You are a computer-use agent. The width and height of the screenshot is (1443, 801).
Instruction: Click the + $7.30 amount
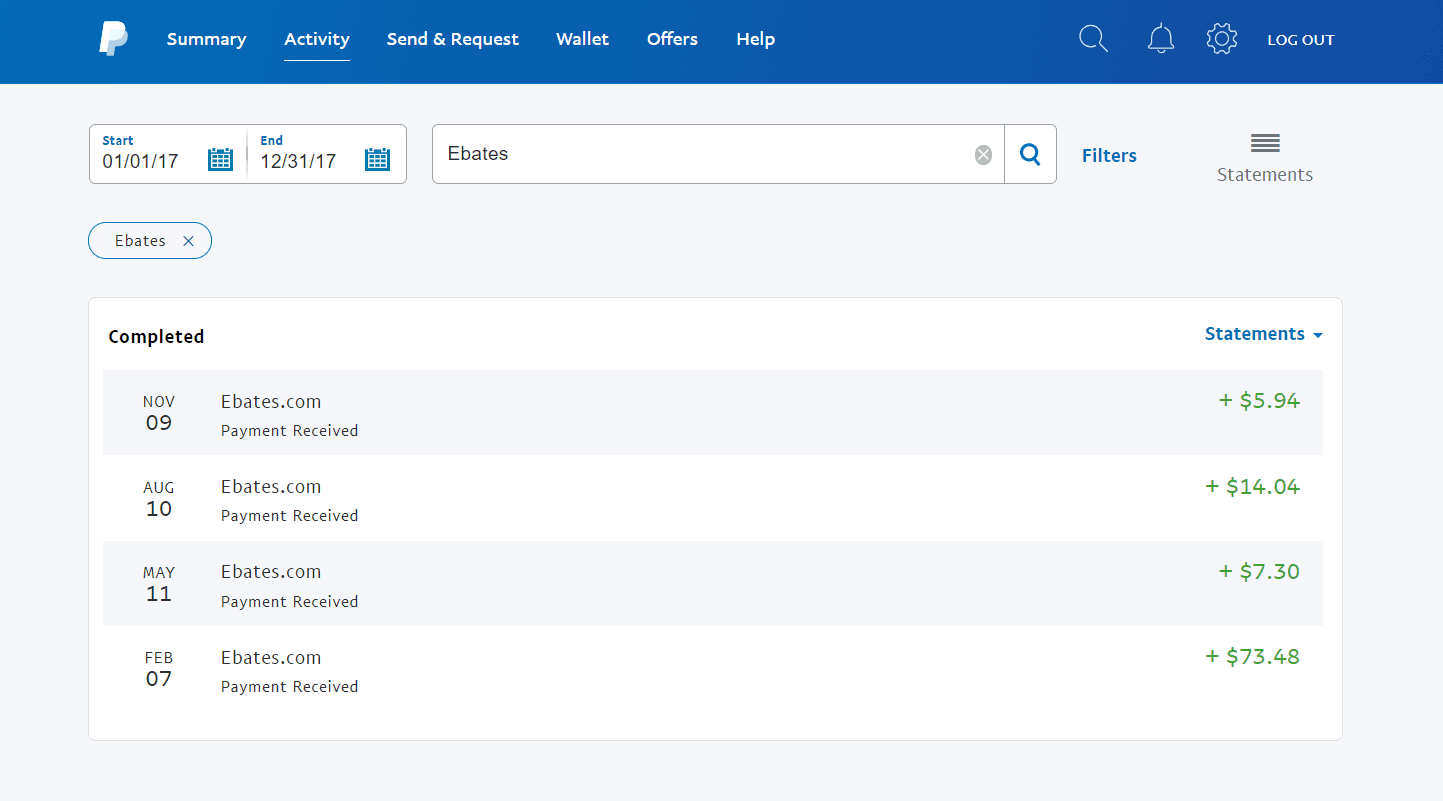click(x=1259, y=572)
